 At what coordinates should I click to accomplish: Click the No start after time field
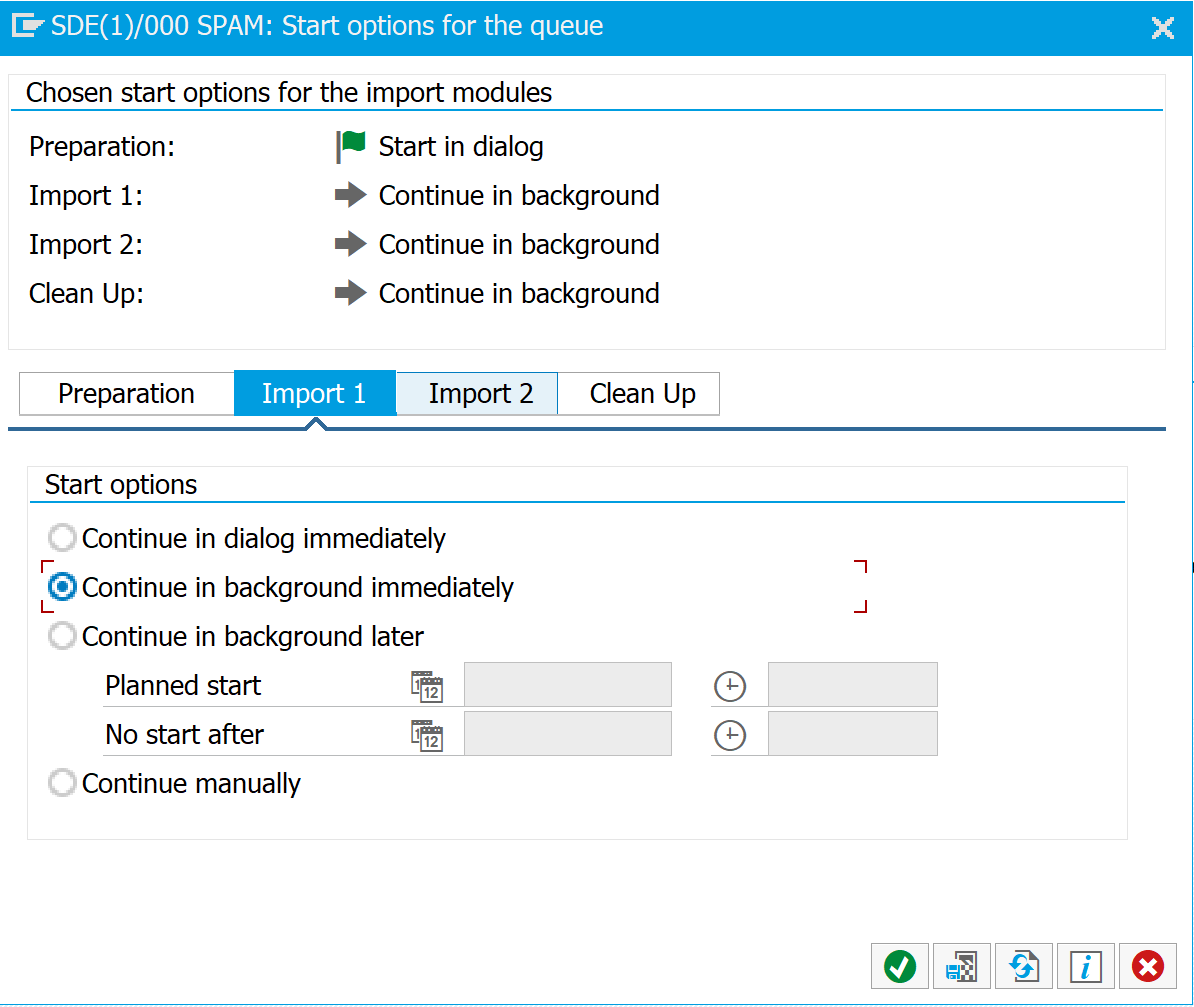tap(852, 735)
